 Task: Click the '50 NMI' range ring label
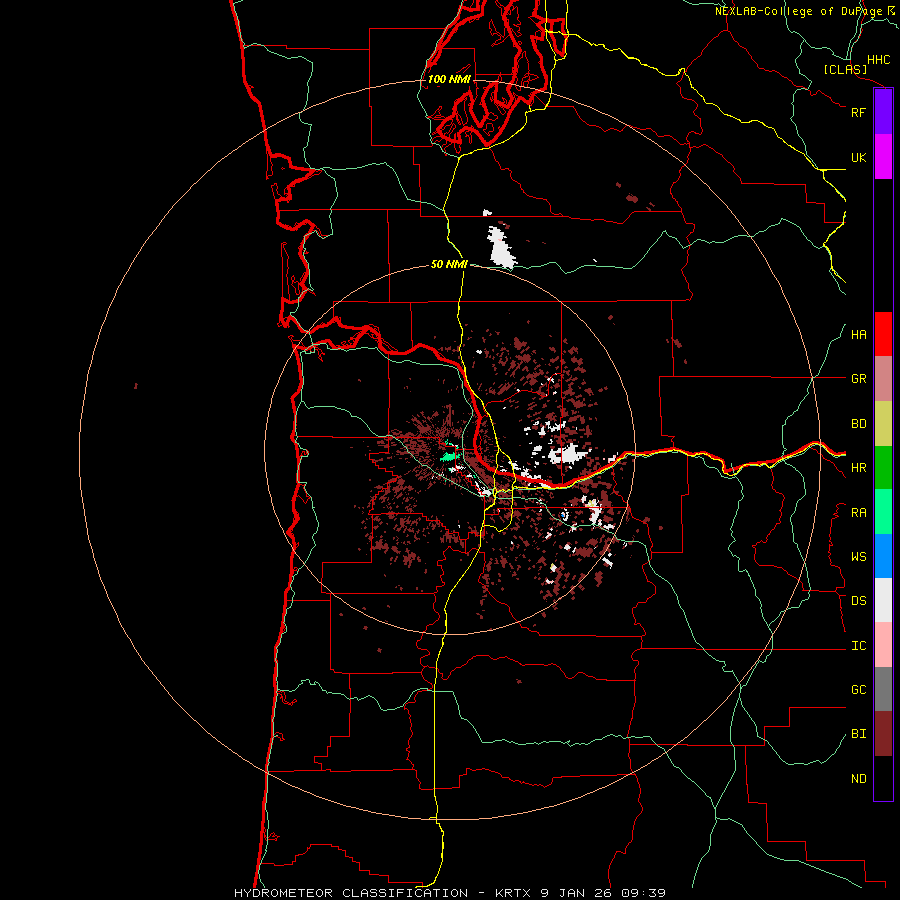[x=449, y=264]
